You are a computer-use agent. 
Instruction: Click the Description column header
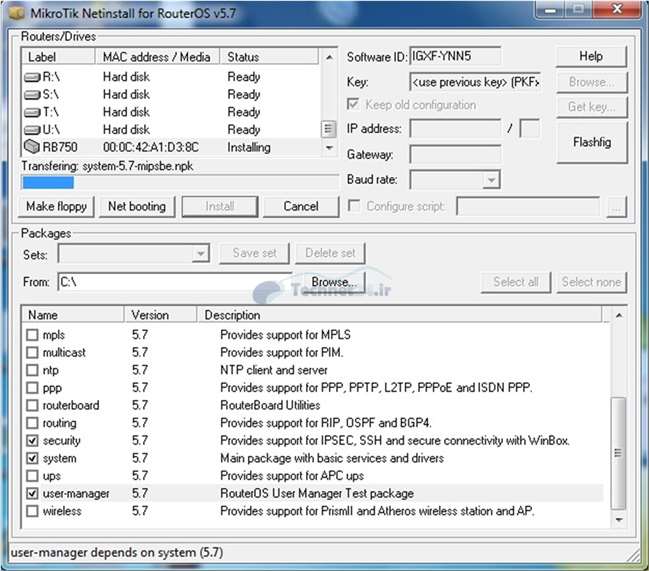tap(399, 315)
